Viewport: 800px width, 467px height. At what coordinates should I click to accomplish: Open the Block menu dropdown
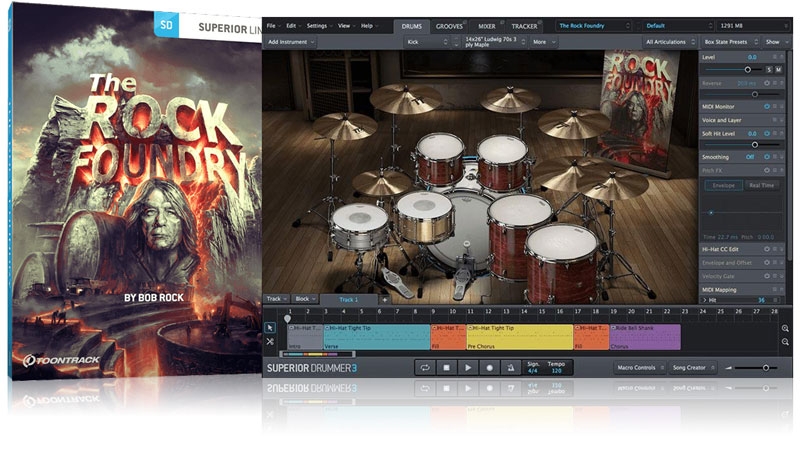(306, 299)
